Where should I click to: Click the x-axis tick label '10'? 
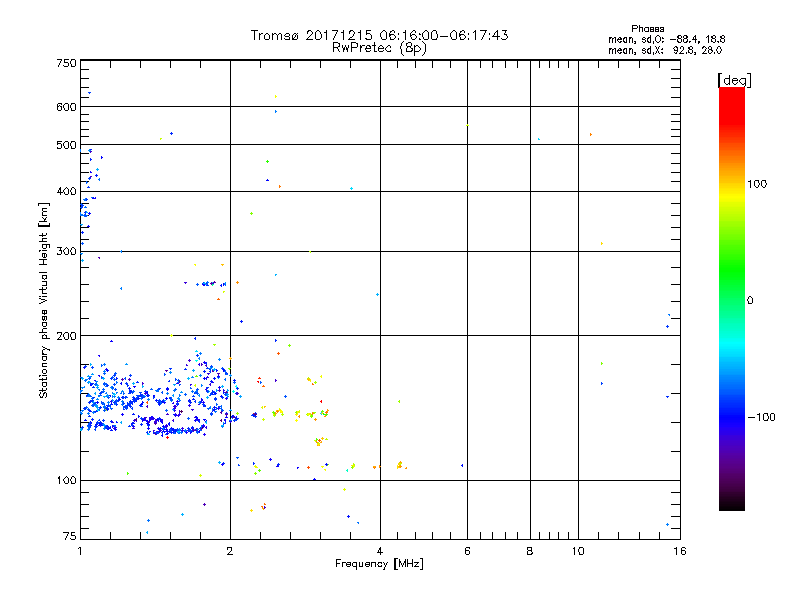pos(578,551)
